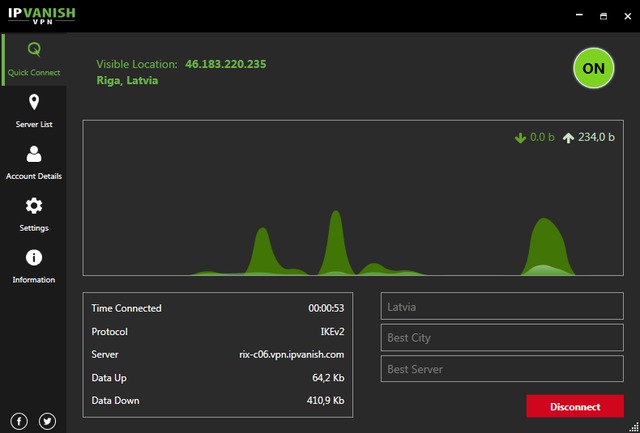Open the Quick Connect tab
The height and width of the screenshot is (433, 640).
pyautogui.click(x=34, y=58)
